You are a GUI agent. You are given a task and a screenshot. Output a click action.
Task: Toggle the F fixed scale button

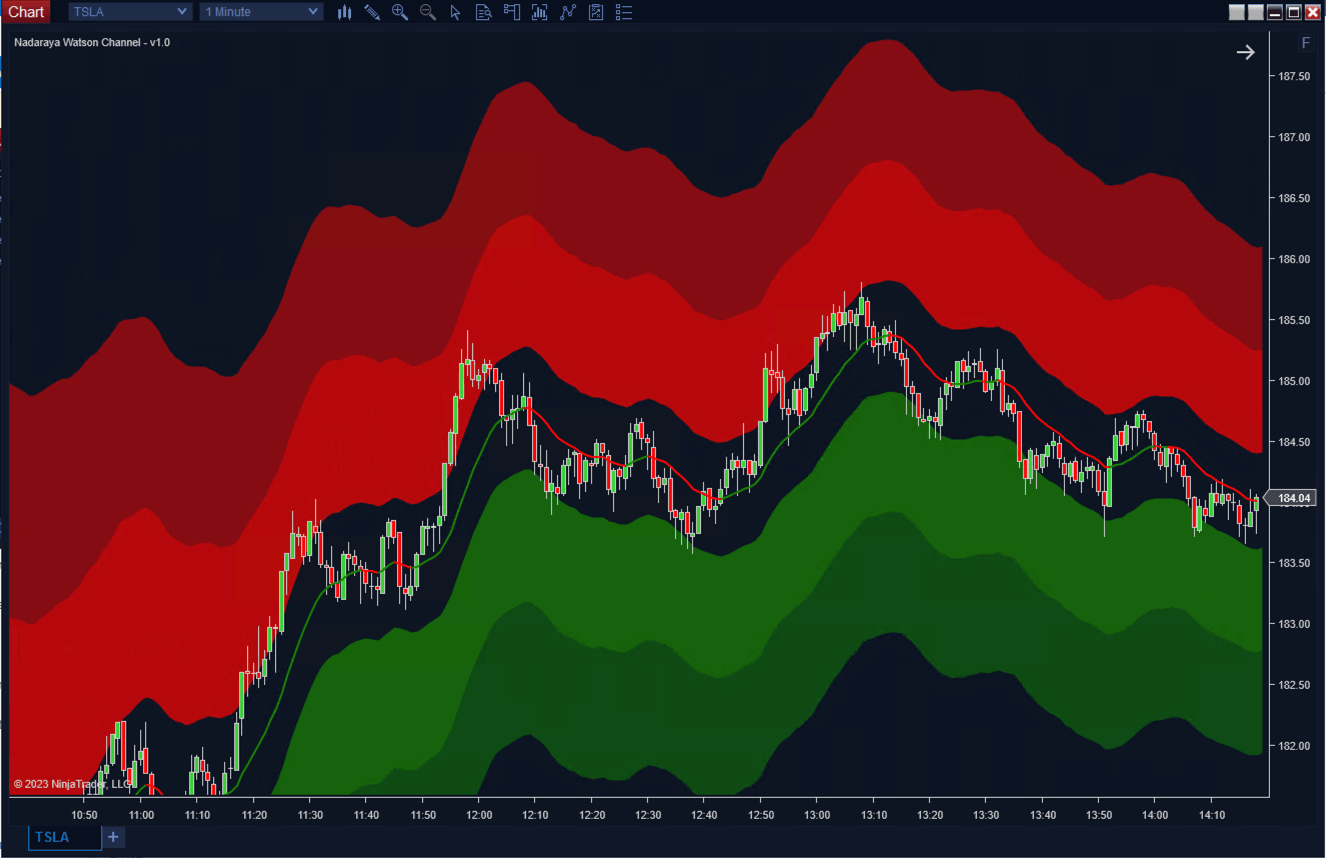1305,43
